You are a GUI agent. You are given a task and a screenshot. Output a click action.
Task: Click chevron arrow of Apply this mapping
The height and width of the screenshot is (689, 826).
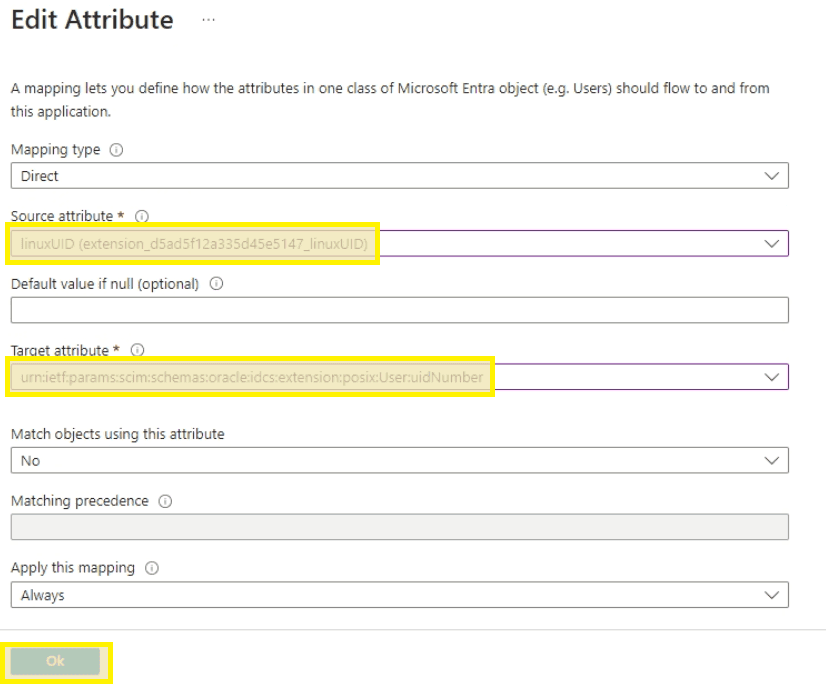(x=770, y=595)
